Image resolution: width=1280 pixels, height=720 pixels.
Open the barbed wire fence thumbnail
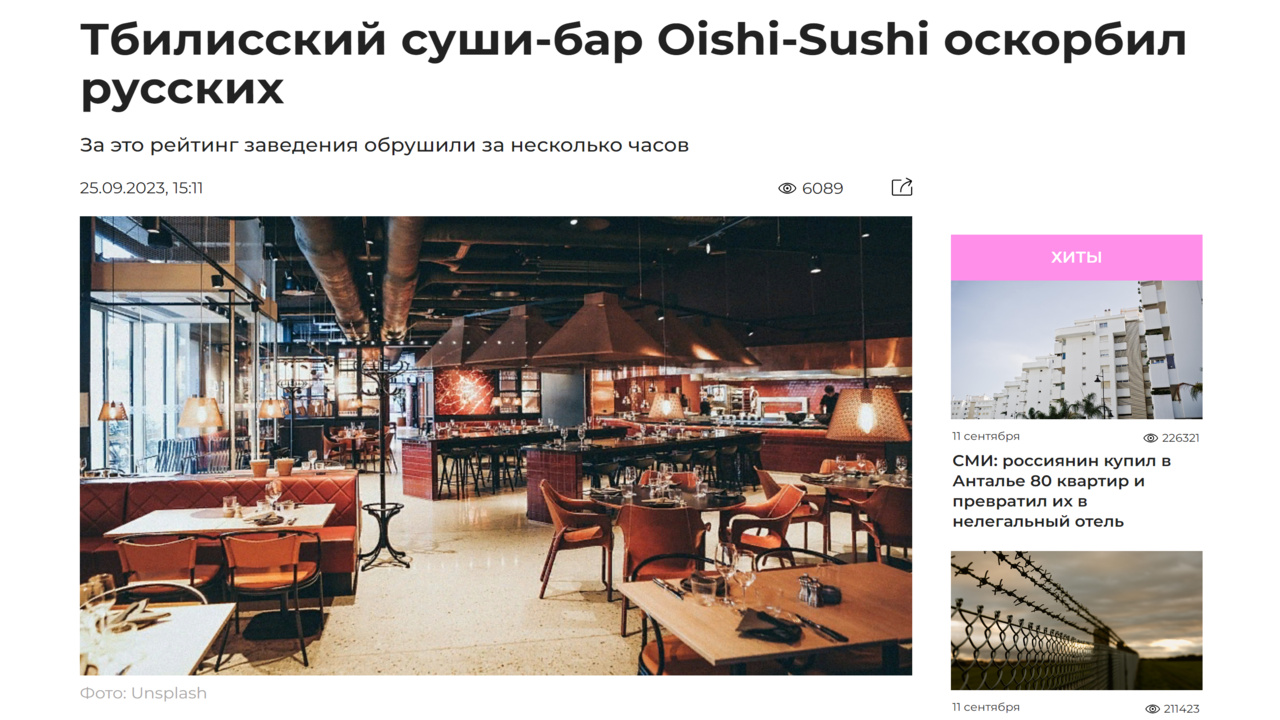tap(1076, 620)
